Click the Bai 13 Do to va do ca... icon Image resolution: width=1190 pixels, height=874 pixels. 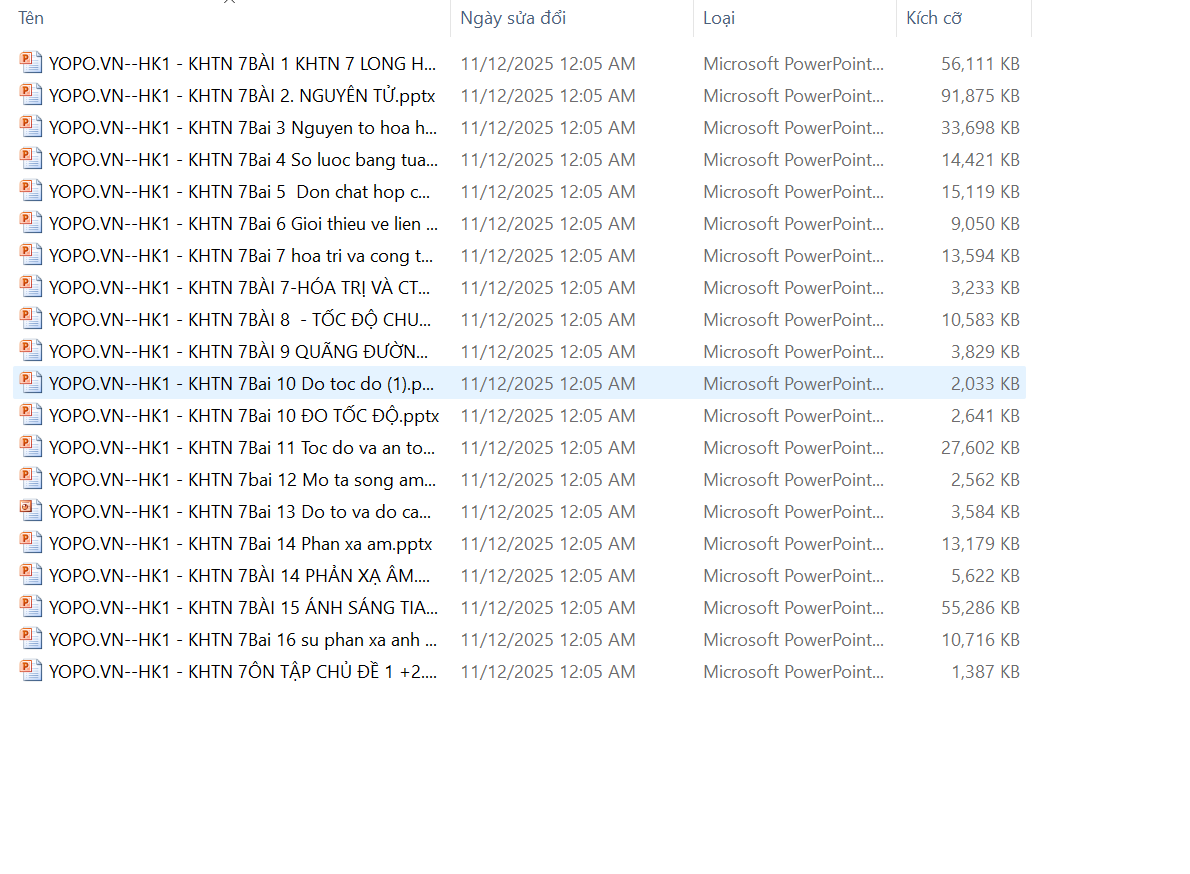click(x=31, y=511)
